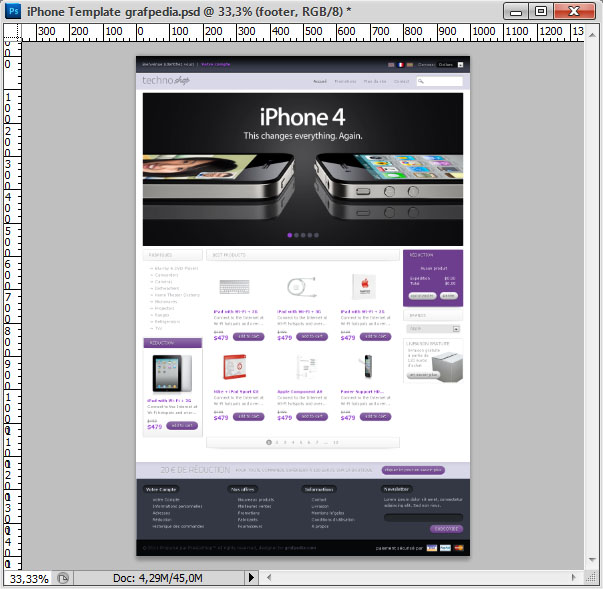
Task: Click the 33,33% zoom level field
Action: [x=29, y=578]
